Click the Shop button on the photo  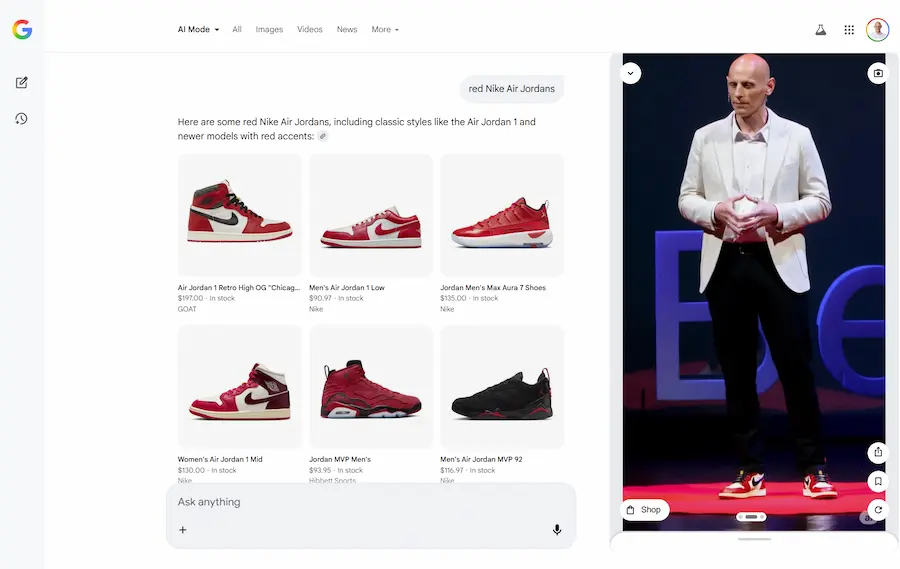(644, 510)
